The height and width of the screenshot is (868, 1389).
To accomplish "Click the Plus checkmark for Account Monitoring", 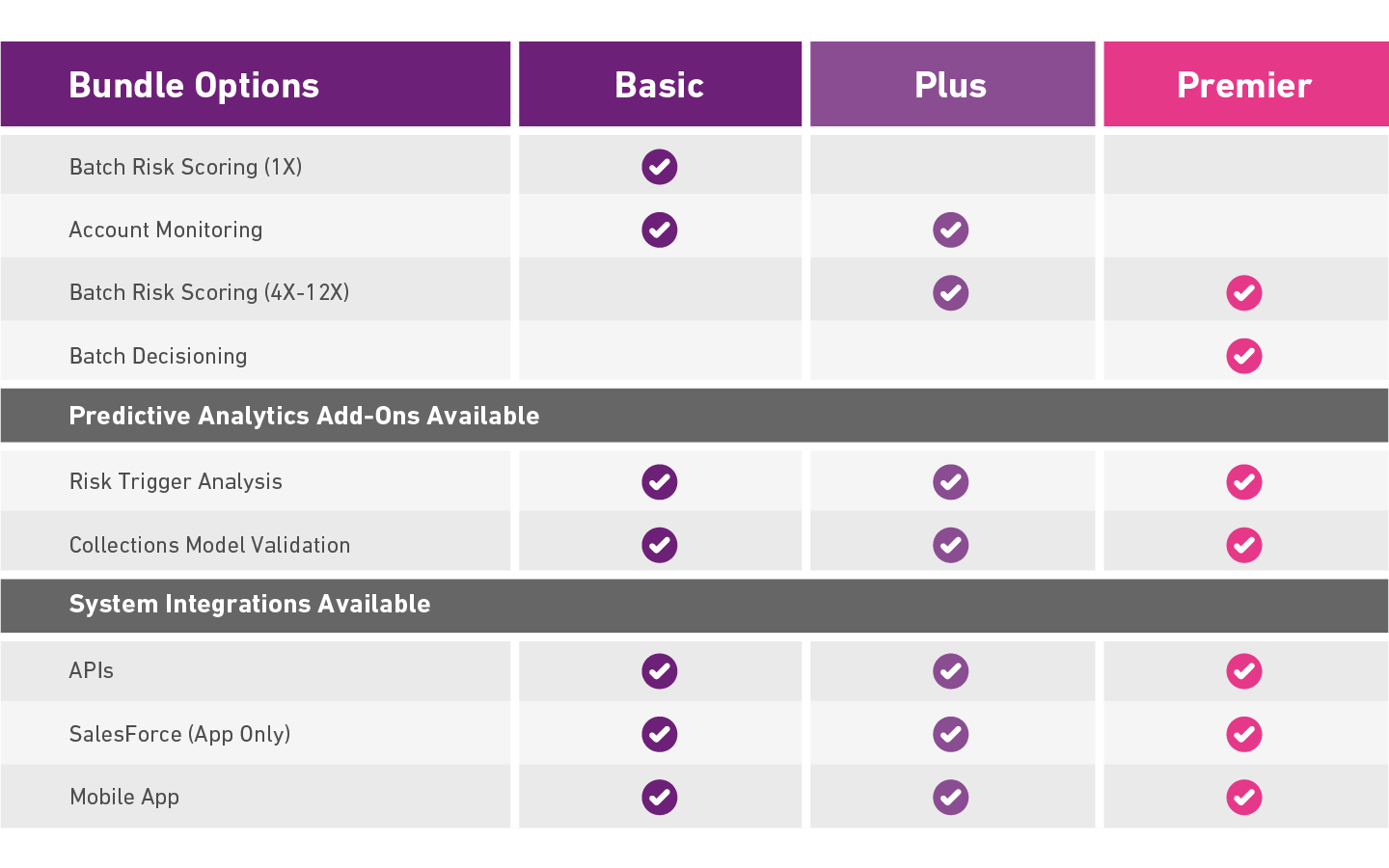I will click(950, 230).
